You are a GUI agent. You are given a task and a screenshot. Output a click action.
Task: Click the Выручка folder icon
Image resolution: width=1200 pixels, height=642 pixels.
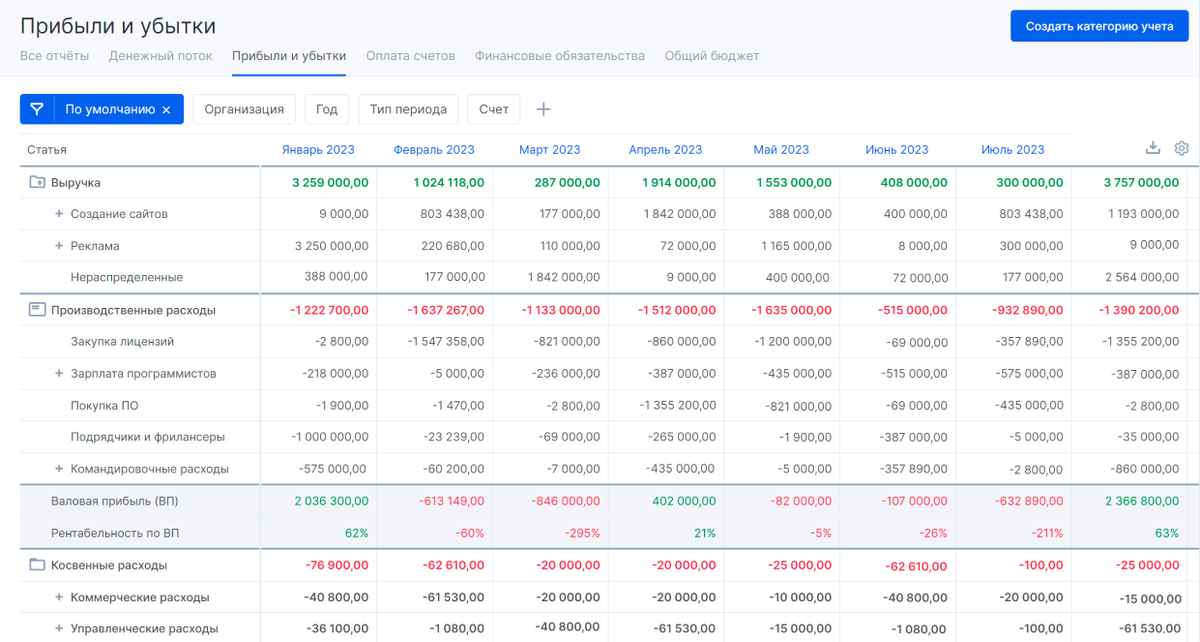(x=37, y=183)
